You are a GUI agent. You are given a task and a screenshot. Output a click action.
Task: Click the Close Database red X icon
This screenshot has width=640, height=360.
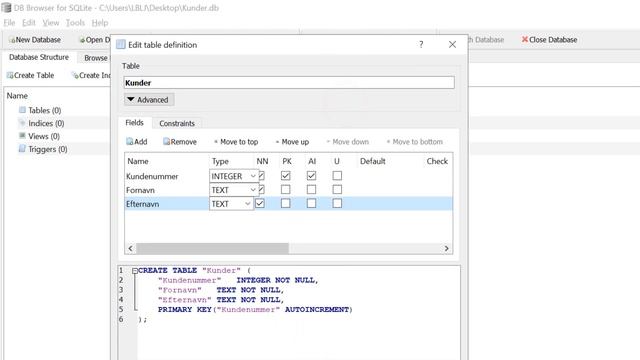[524, 40]
